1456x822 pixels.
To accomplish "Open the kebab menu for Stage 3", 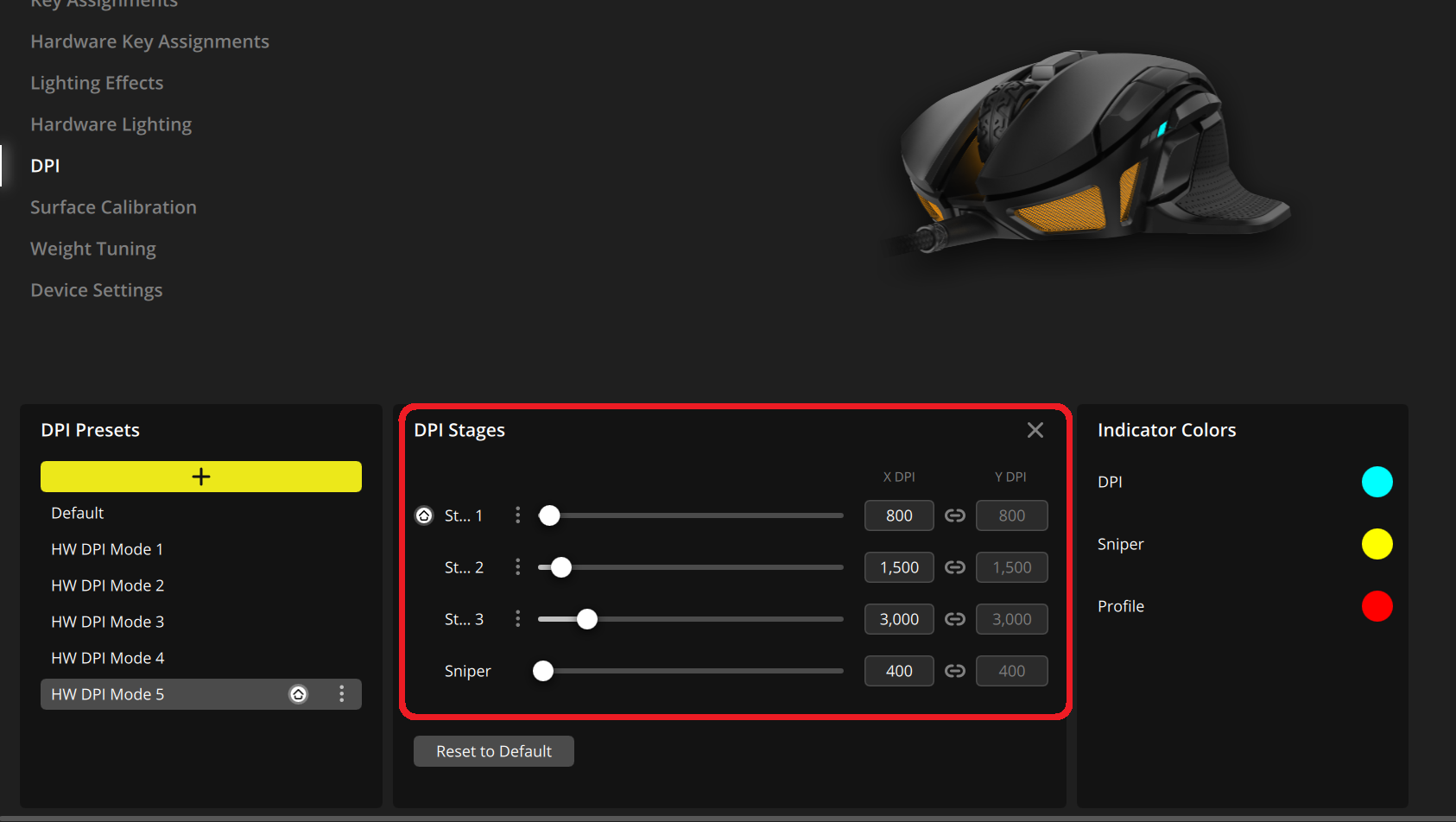I will pos(517,619).
